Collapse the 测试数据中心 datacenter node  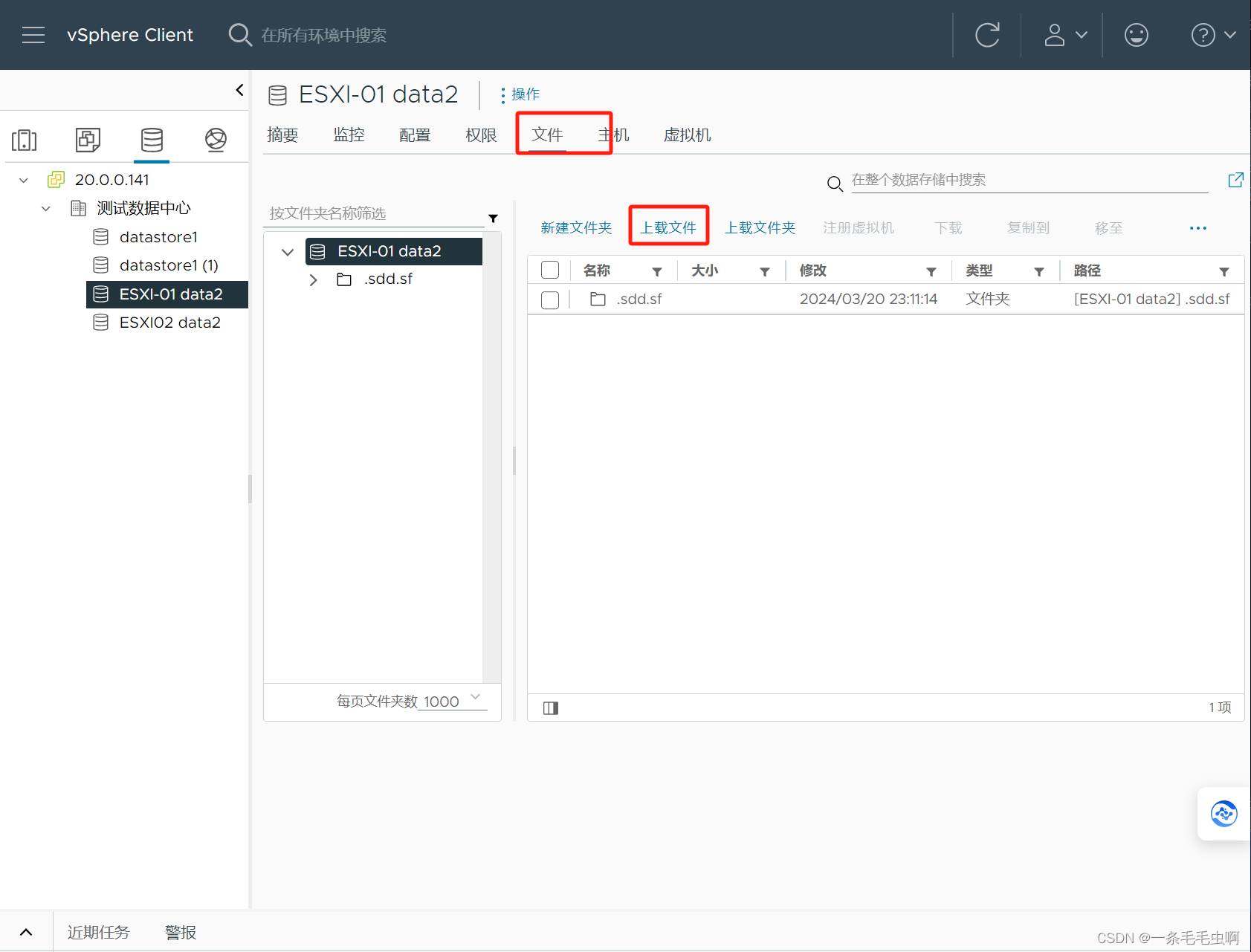click(46, 208)
